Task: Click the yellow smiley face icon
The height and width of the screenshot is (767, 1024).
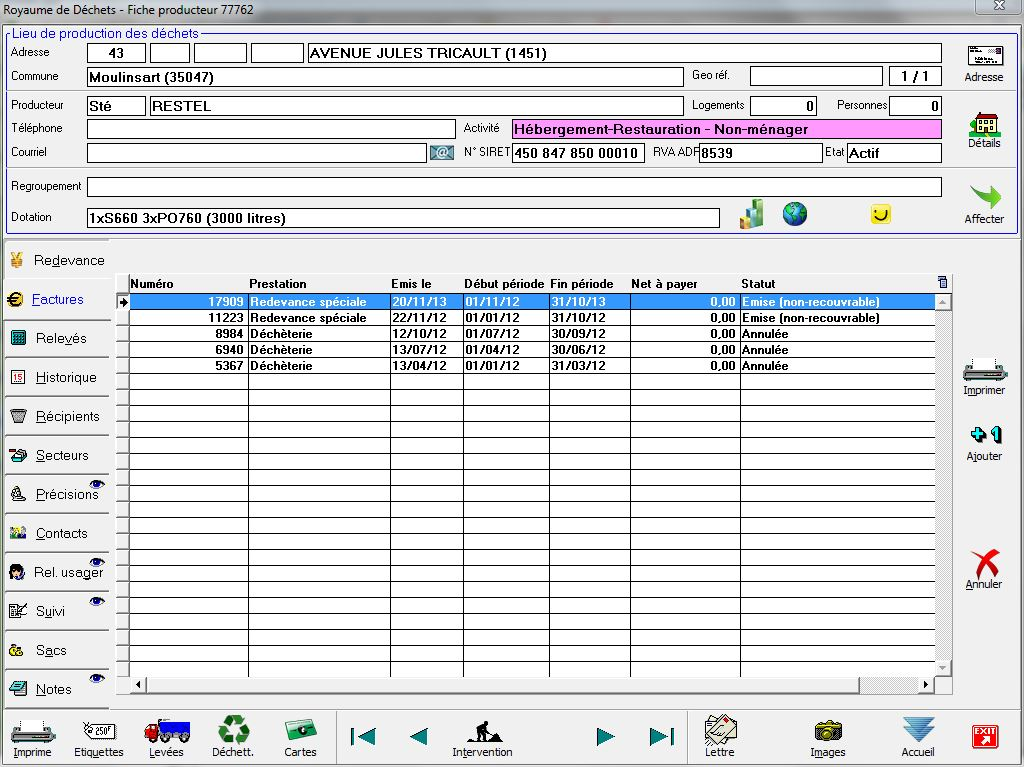Action: click(x=880, y=214)
